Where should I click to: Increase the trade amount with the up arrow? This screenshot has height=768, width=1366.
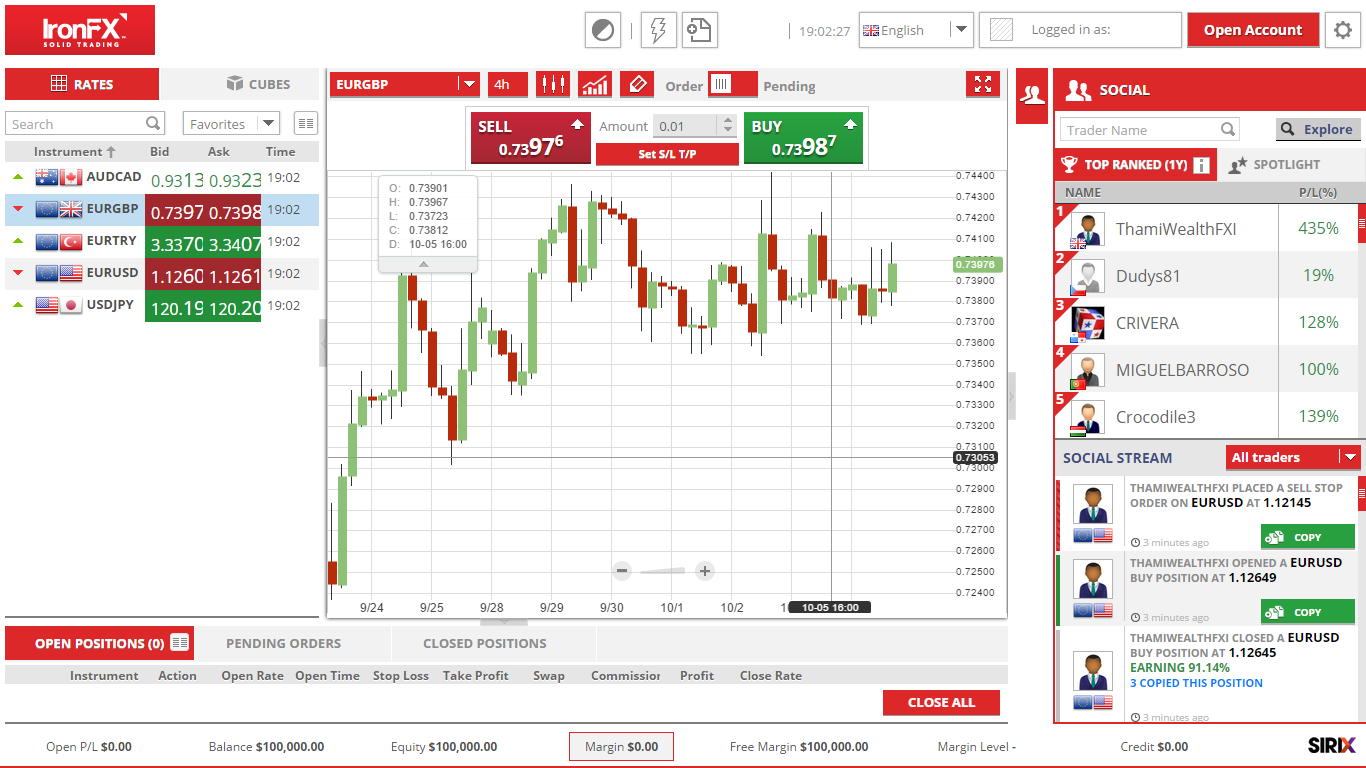pyautogui.click(x=727, y=121)
